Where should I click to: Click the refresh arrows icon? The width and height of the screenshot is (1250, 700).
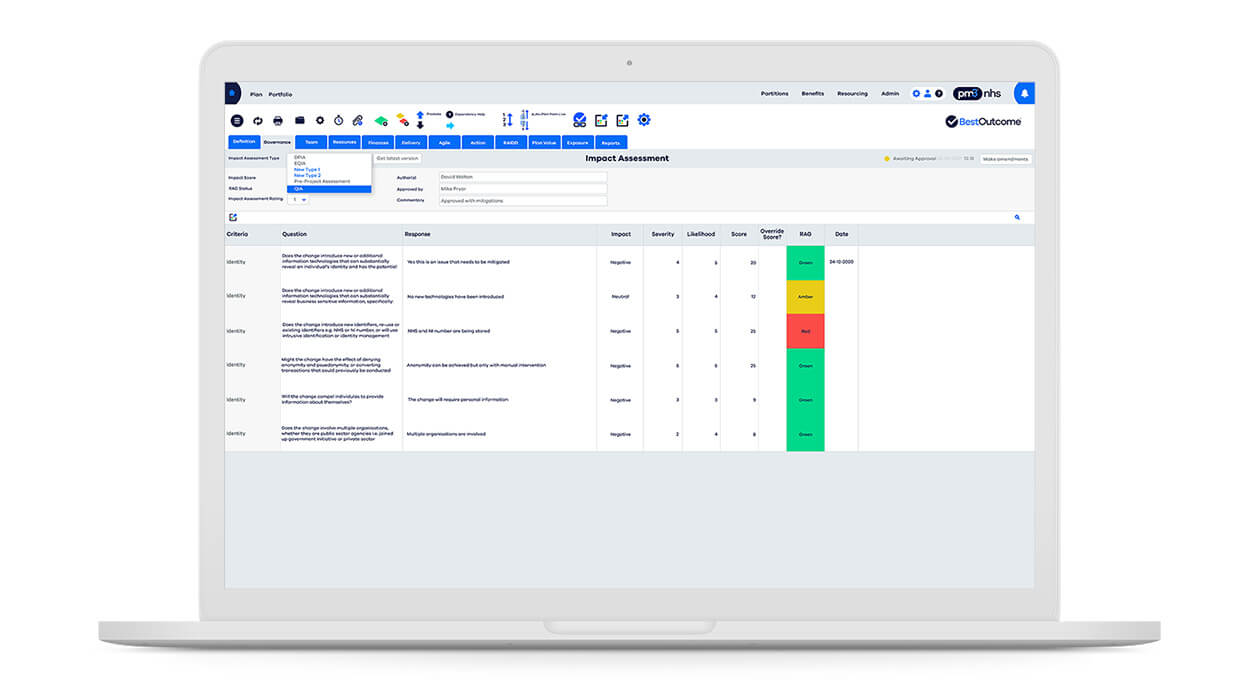(258, 120)
